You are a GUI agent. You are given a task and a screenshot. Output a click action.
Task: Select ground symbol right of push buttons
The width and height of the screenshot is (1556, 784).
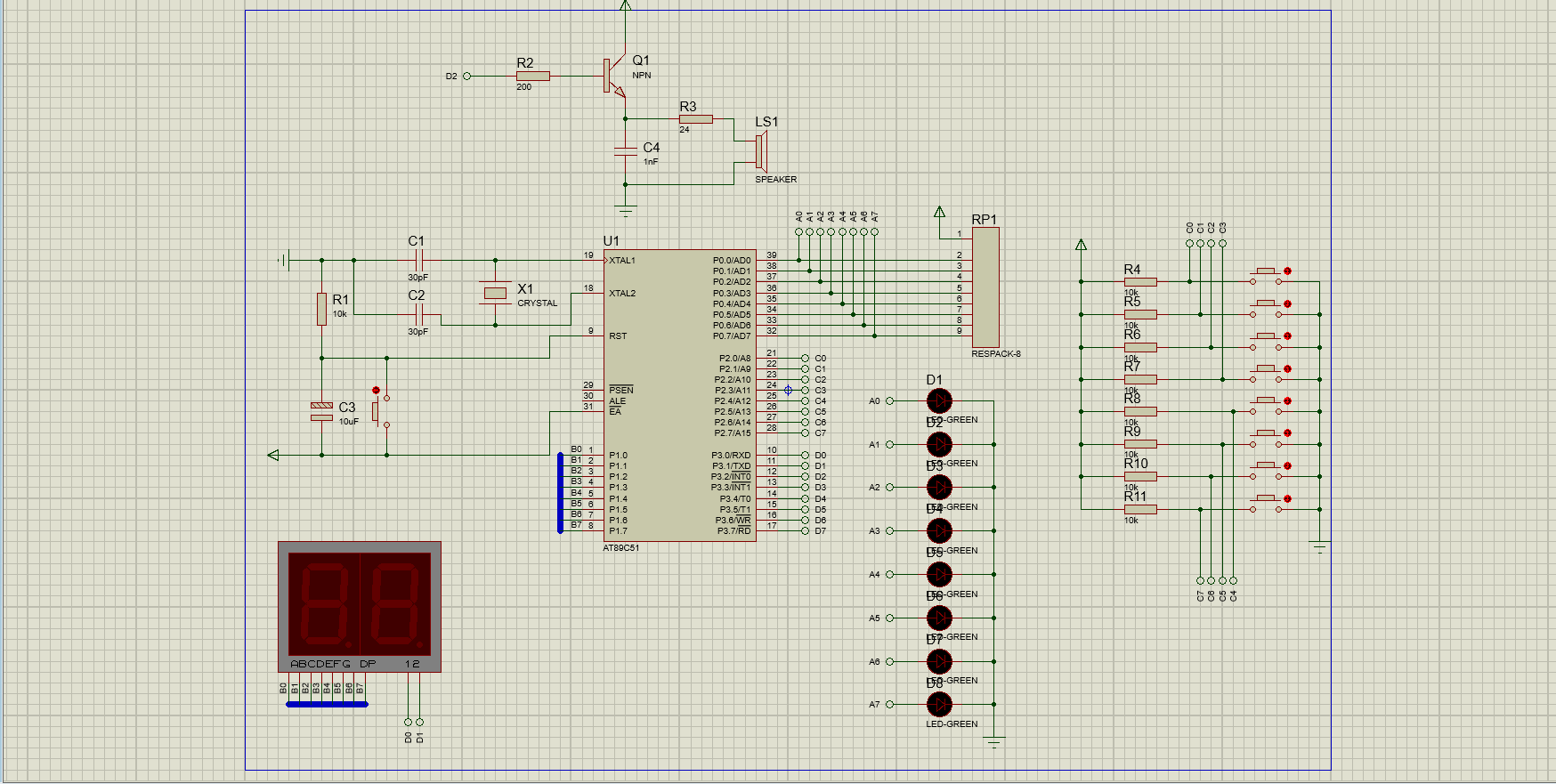point(1319,547)
